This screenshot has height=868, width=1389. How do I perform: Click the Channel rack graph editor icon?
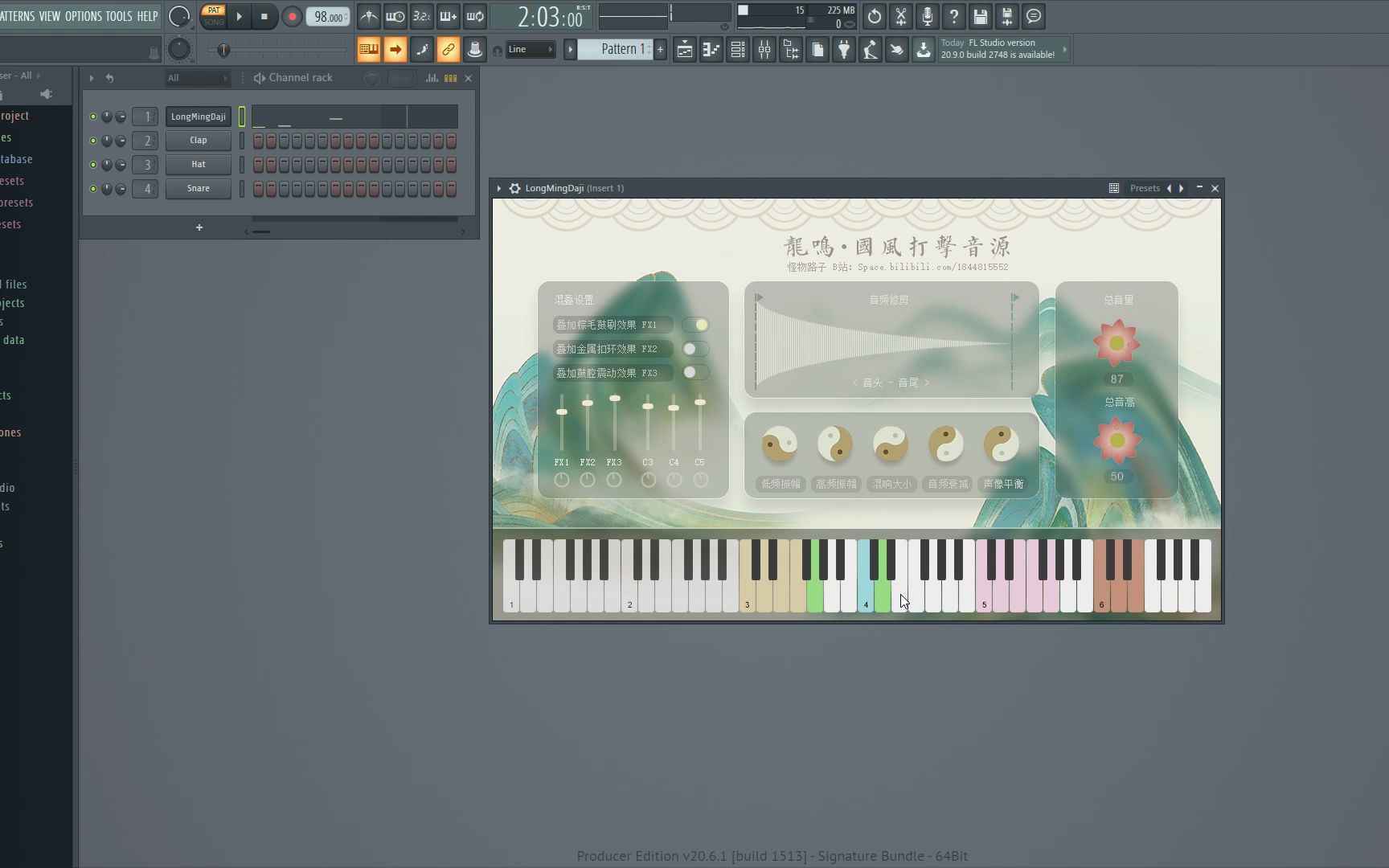point(432,78)
